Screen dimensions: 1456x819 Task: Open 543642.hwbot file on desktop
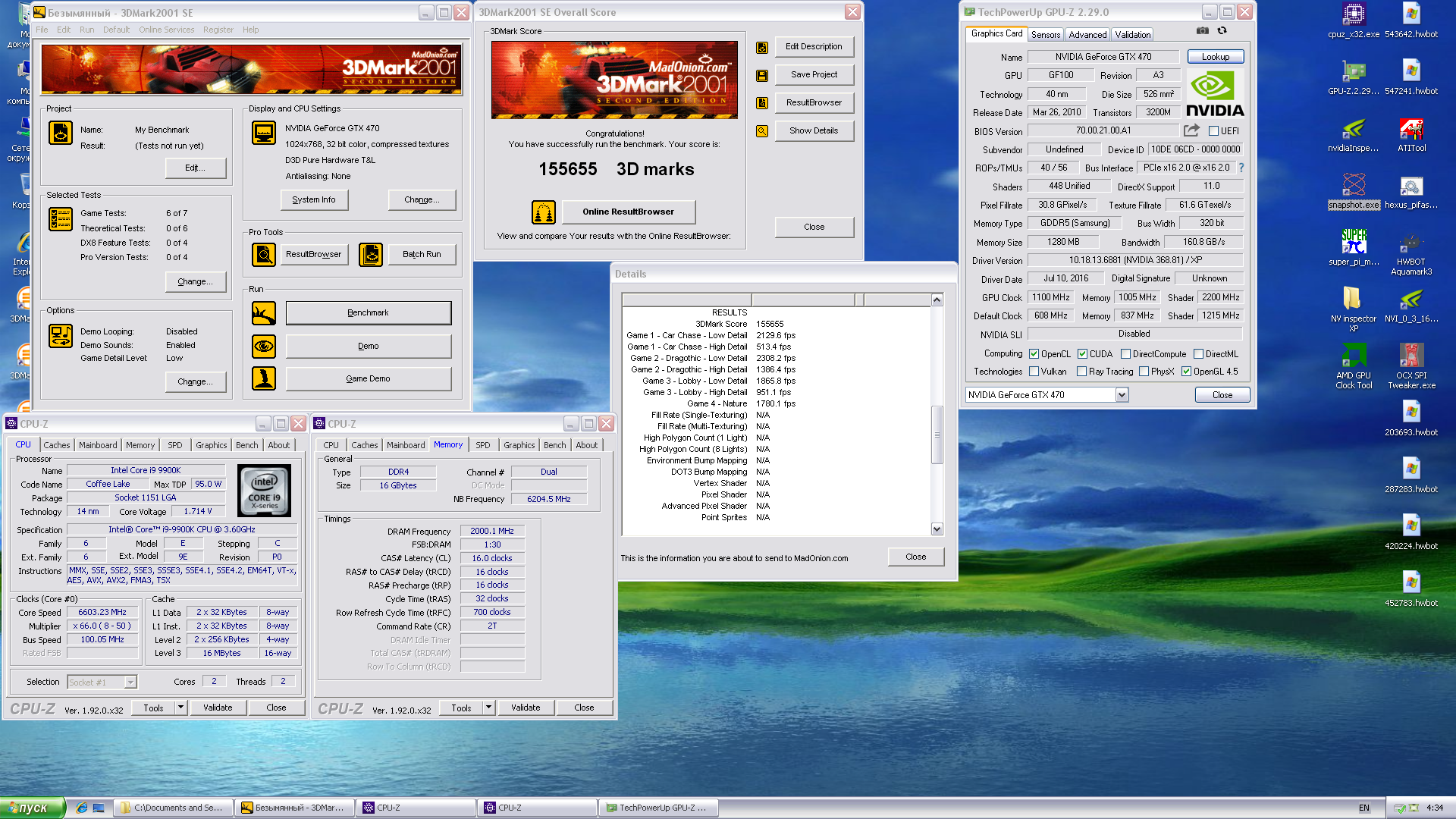point(1411,20)
